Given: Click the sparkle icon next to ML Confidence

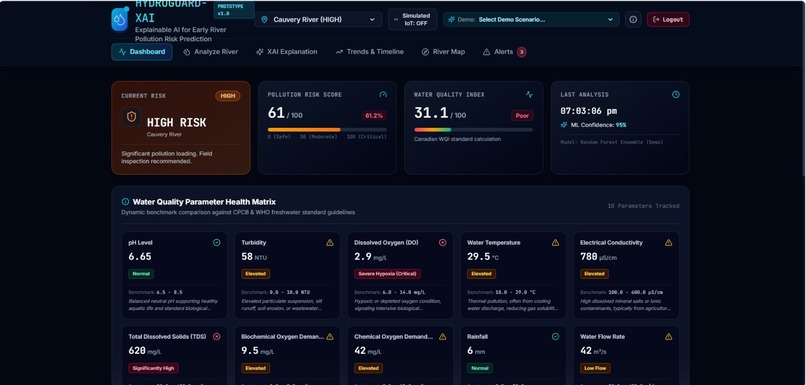Looking at the screenshot, I should tap(564, 125).
